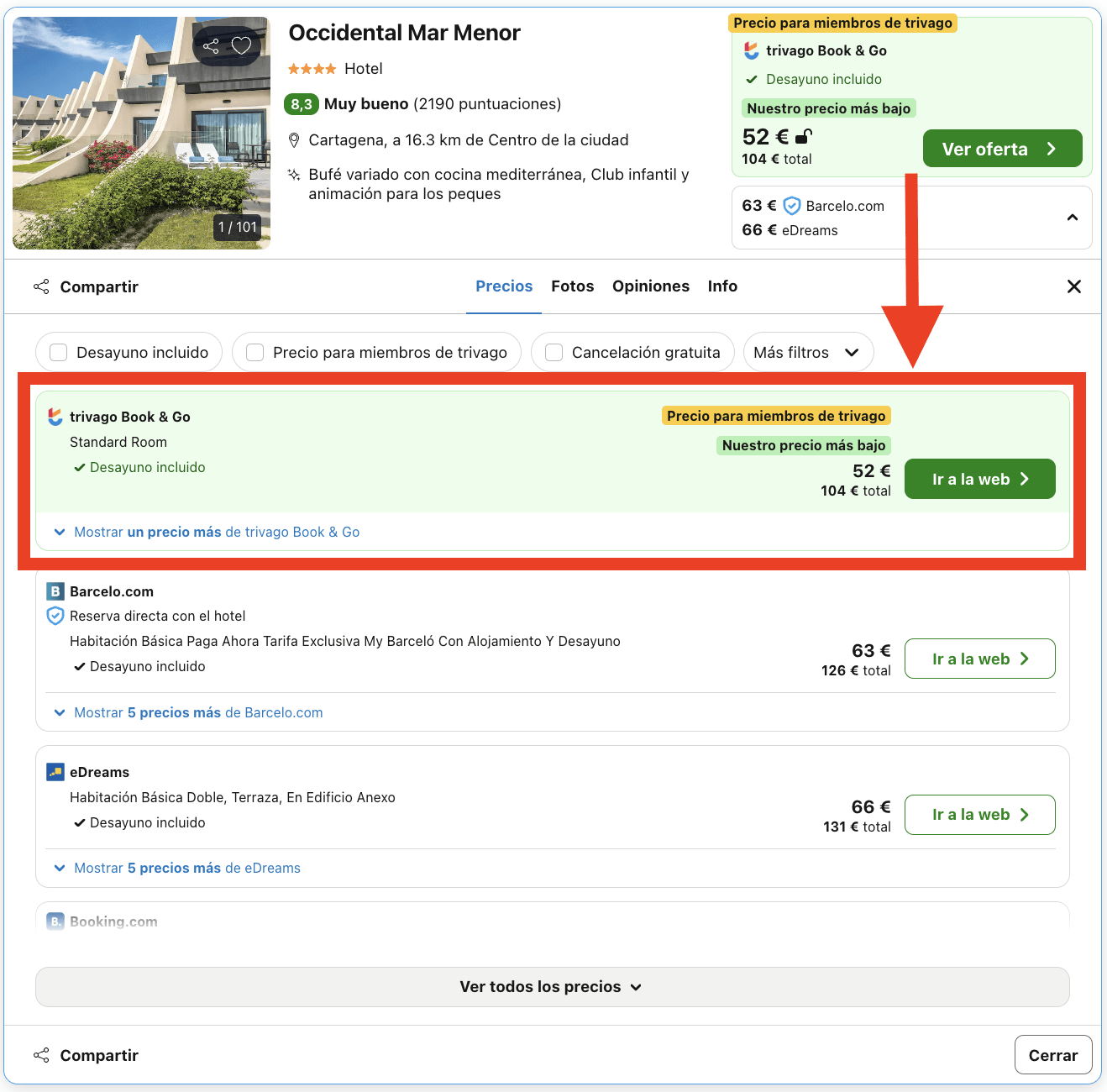Image resolution: width=1107 pixels, height=1092 pixels.
Task: Open the Occidental Mar Menor photo gallery
Action: (141, 133)
